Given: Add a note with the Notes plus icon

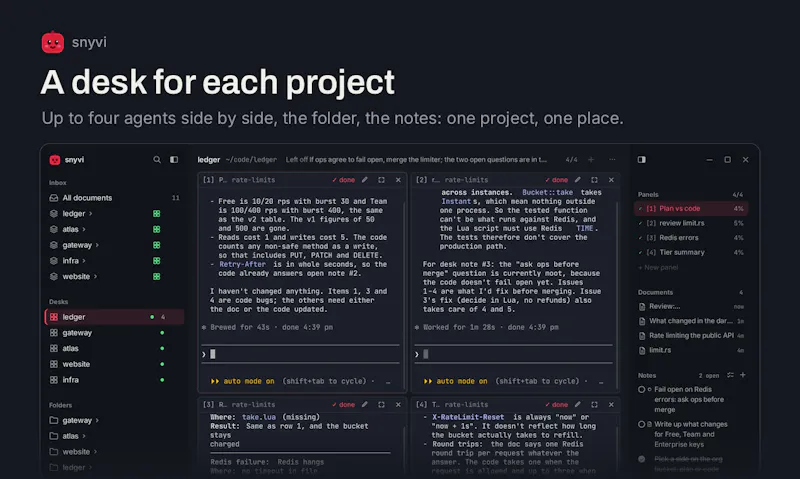Looking at the screenshot, I should point(743,375).
